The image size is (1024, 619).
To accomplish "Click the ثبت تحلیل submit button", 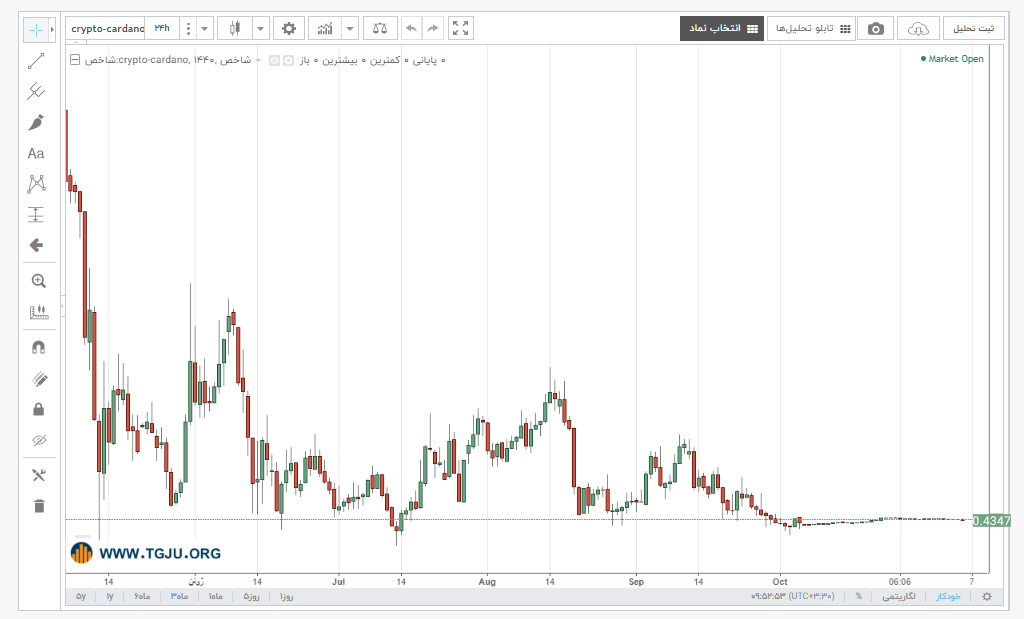I will click(973, 29).
